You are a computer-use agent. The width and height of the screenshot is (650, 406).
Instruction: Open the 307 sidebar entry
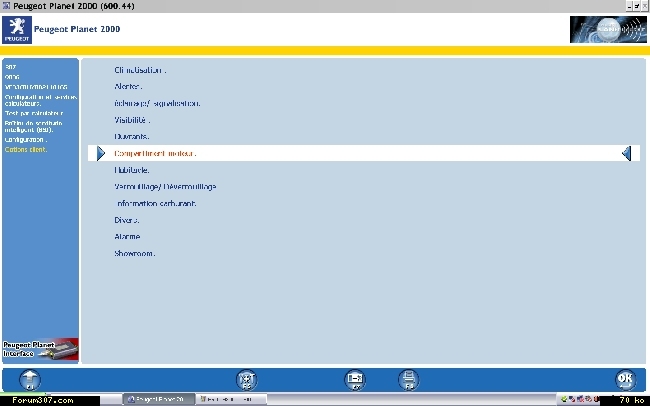(x=10, y=67)
